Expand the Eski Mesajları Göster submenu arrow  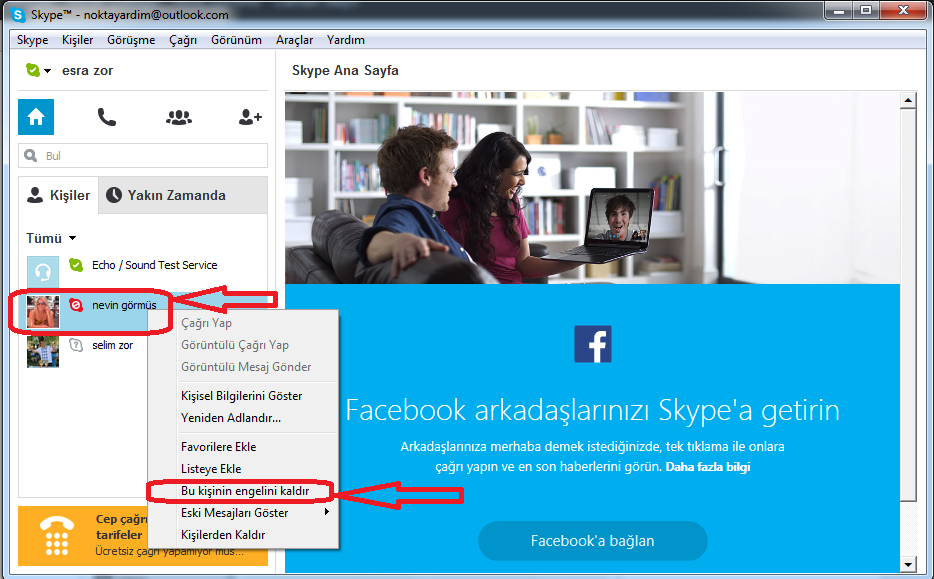click(x=326, y=512)
